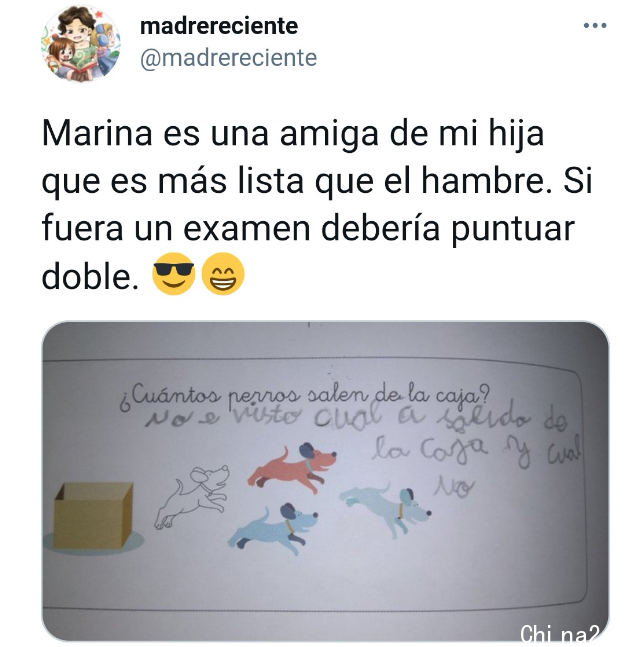Click the word 'doble.' in the tweet
Image resolution: width=631 pixels, height=647 pixels.
90,276
